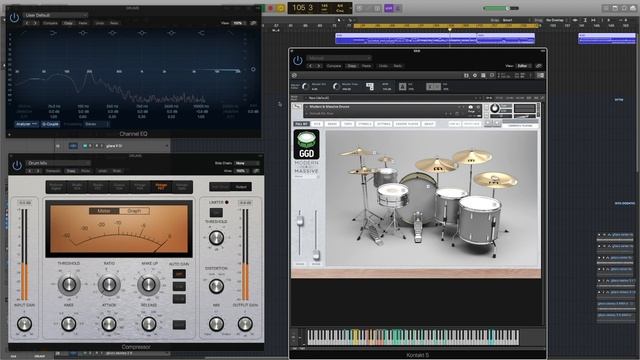Click Compare in Channel EQ header

point(50,23)
